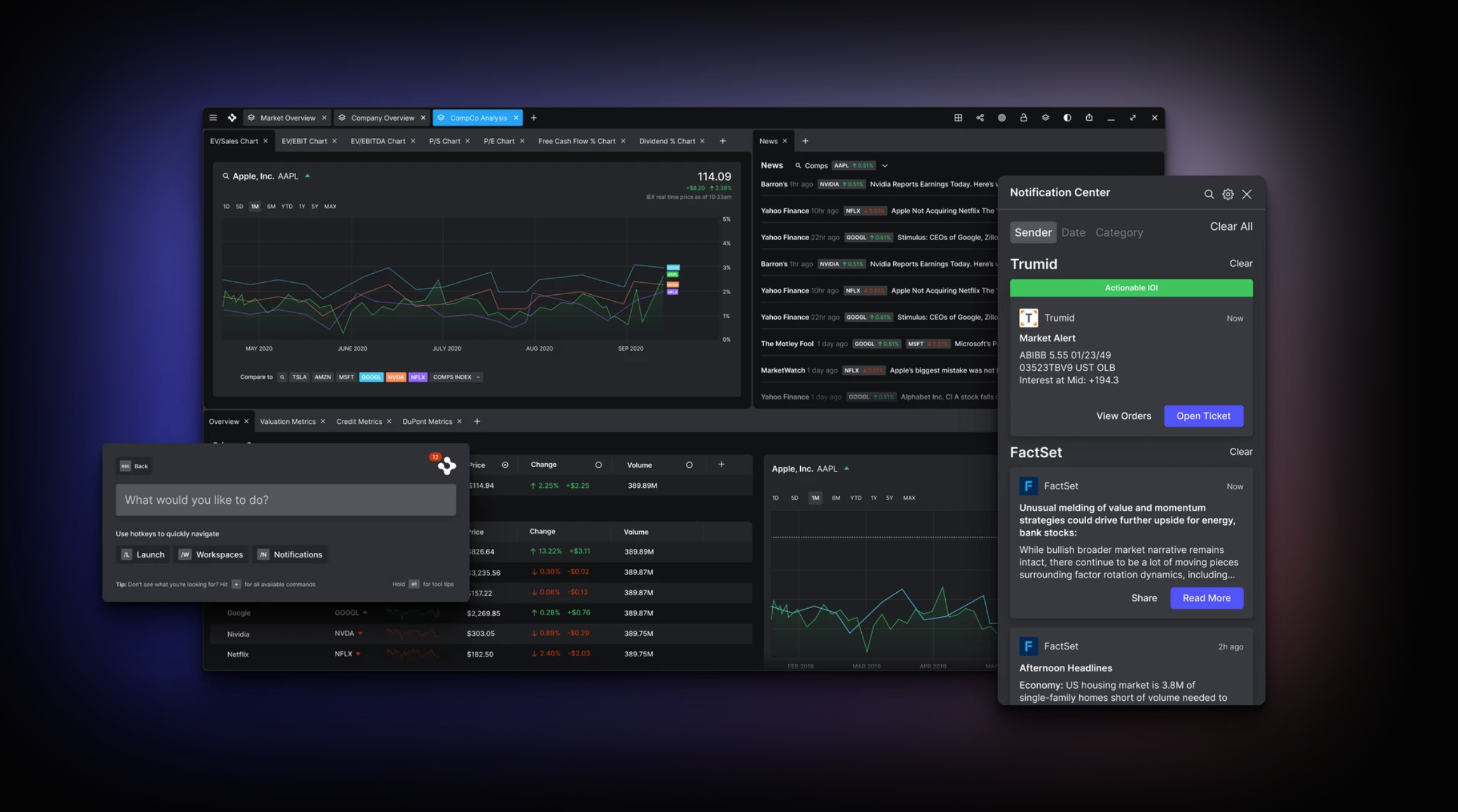Viewport: 1458px width, 812px height.
Task: Open the Valuation Metrics tab
Action: pyautogui.click(x=287, y=421)
